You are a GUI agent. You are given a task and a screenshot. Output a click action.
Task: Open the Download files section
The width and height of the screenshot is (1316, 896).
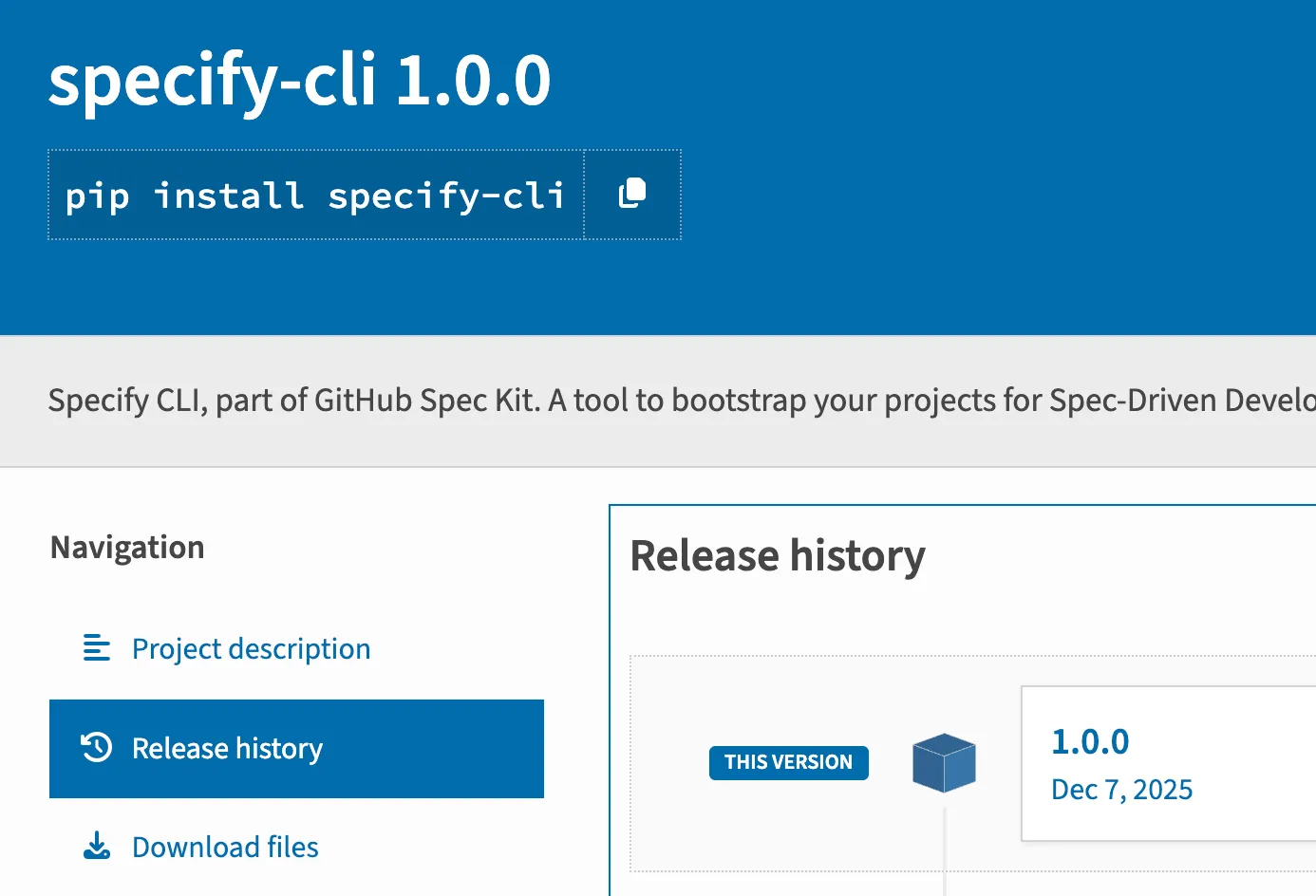coord(225,846)
